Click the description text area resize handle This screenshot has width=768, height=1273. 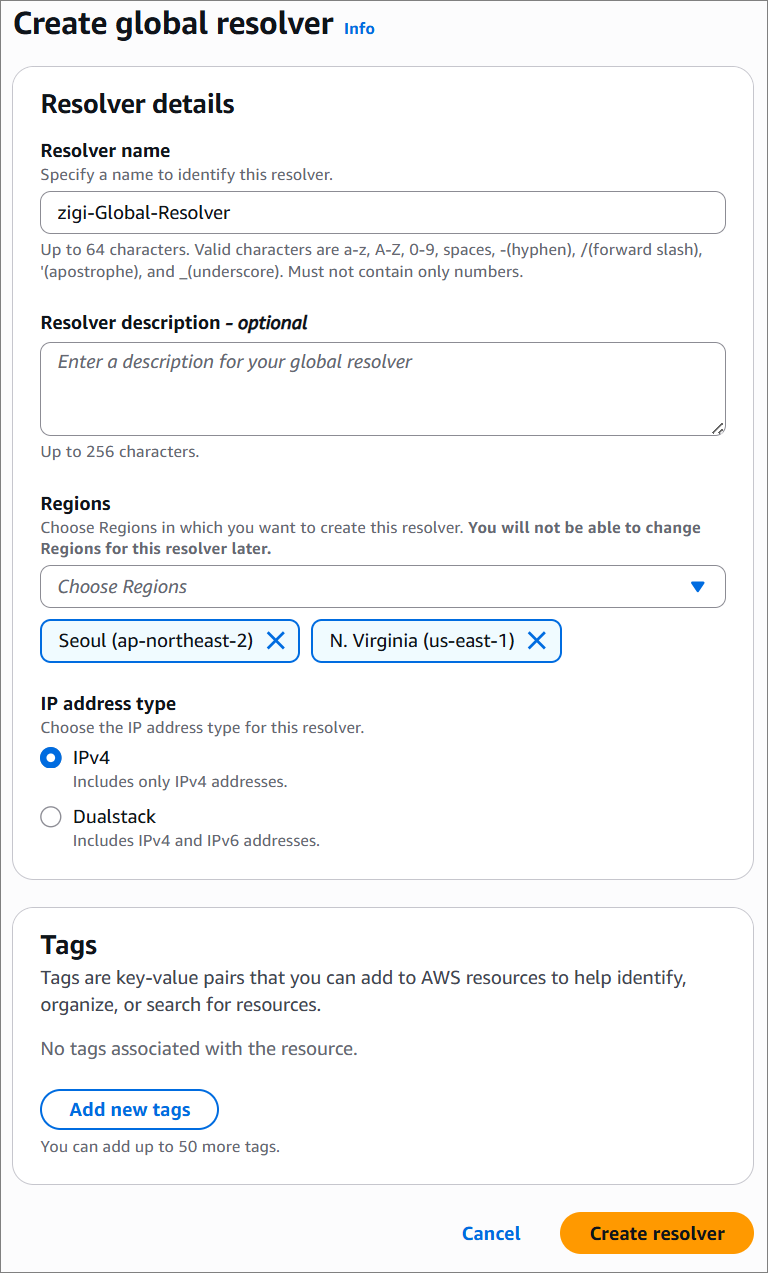point(718,428)
